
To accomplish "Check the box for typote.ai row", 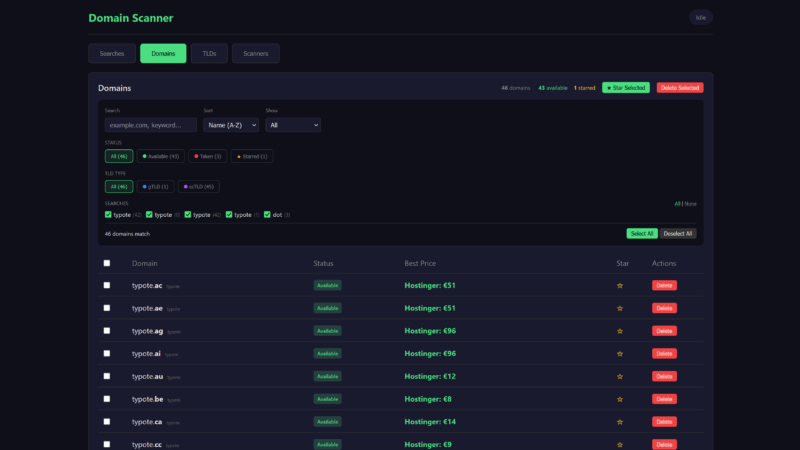I will click(x=107, y=353).
